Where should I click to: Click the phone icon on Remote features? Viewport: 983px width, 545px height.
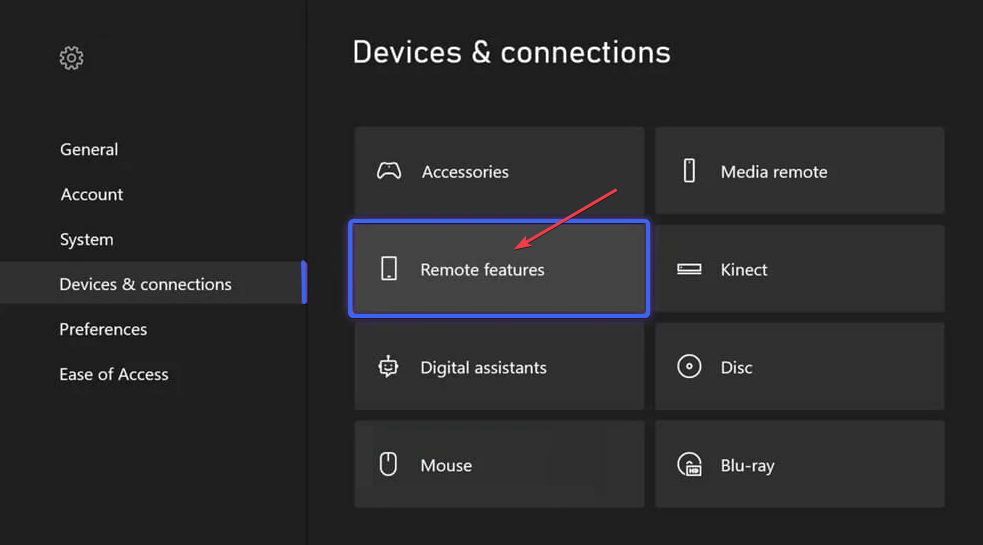click(389, 269)
